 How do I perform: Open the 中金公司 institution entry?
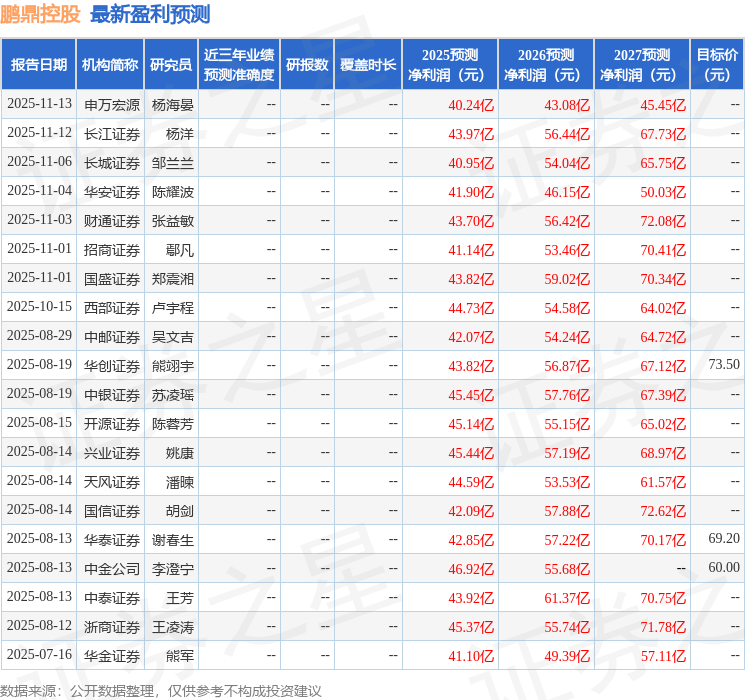click(x=112, y=569)
